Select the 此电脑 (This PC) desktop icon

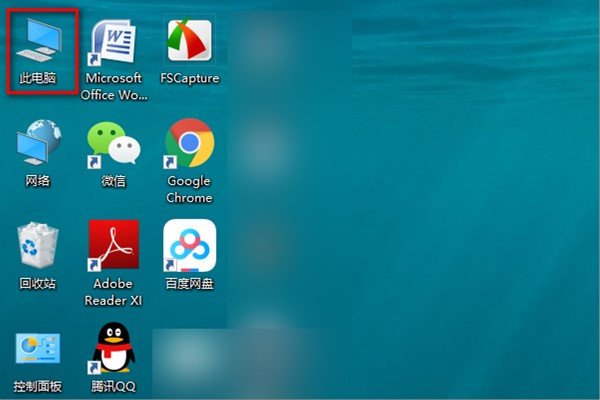point(39,41)
